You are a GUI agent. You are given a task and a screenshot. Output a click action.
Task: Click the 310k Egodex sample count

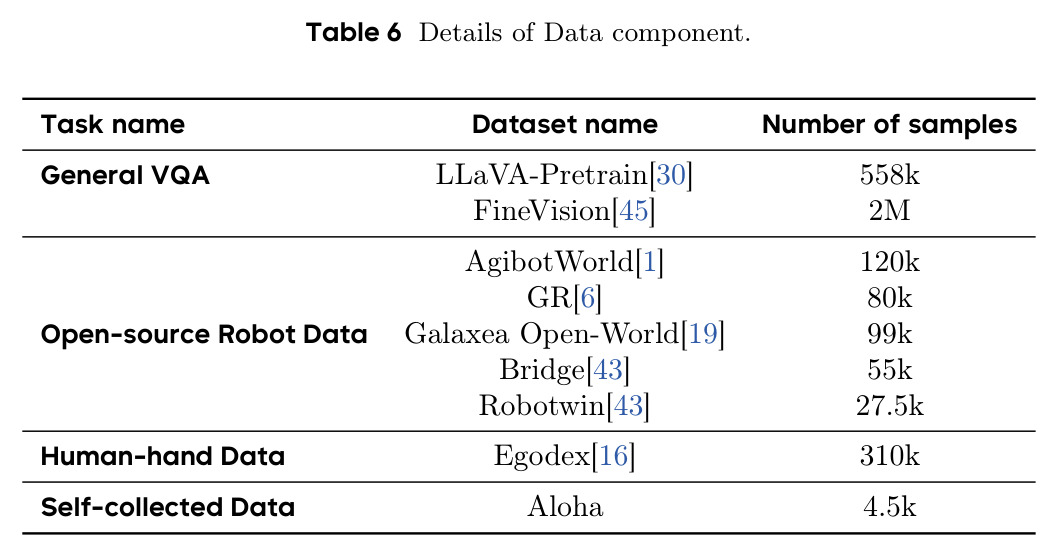[889, 456]
